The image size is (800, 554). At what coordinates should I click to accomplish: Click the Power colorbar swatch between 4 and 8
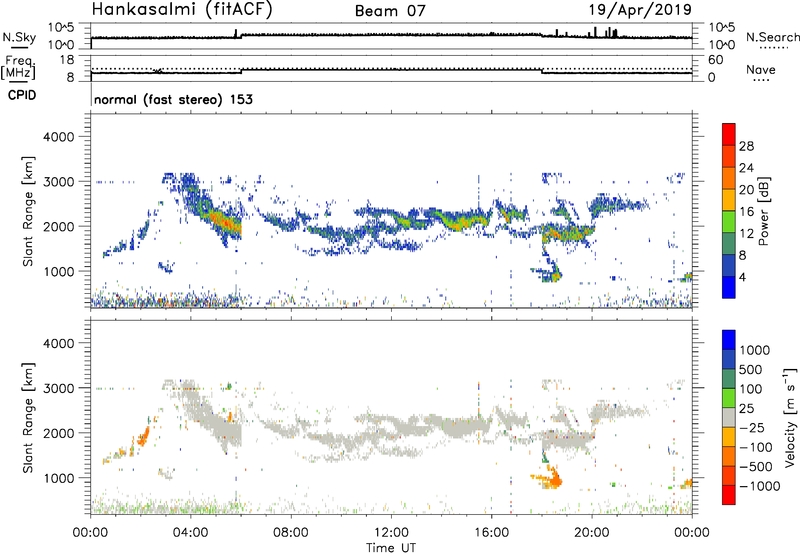click(729, 266)
